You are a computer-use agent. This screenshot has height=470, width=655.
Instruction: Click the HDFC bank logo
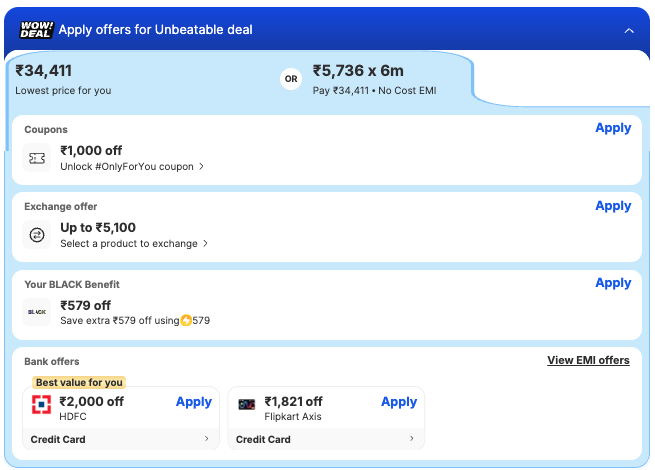[x=41, y=404]
